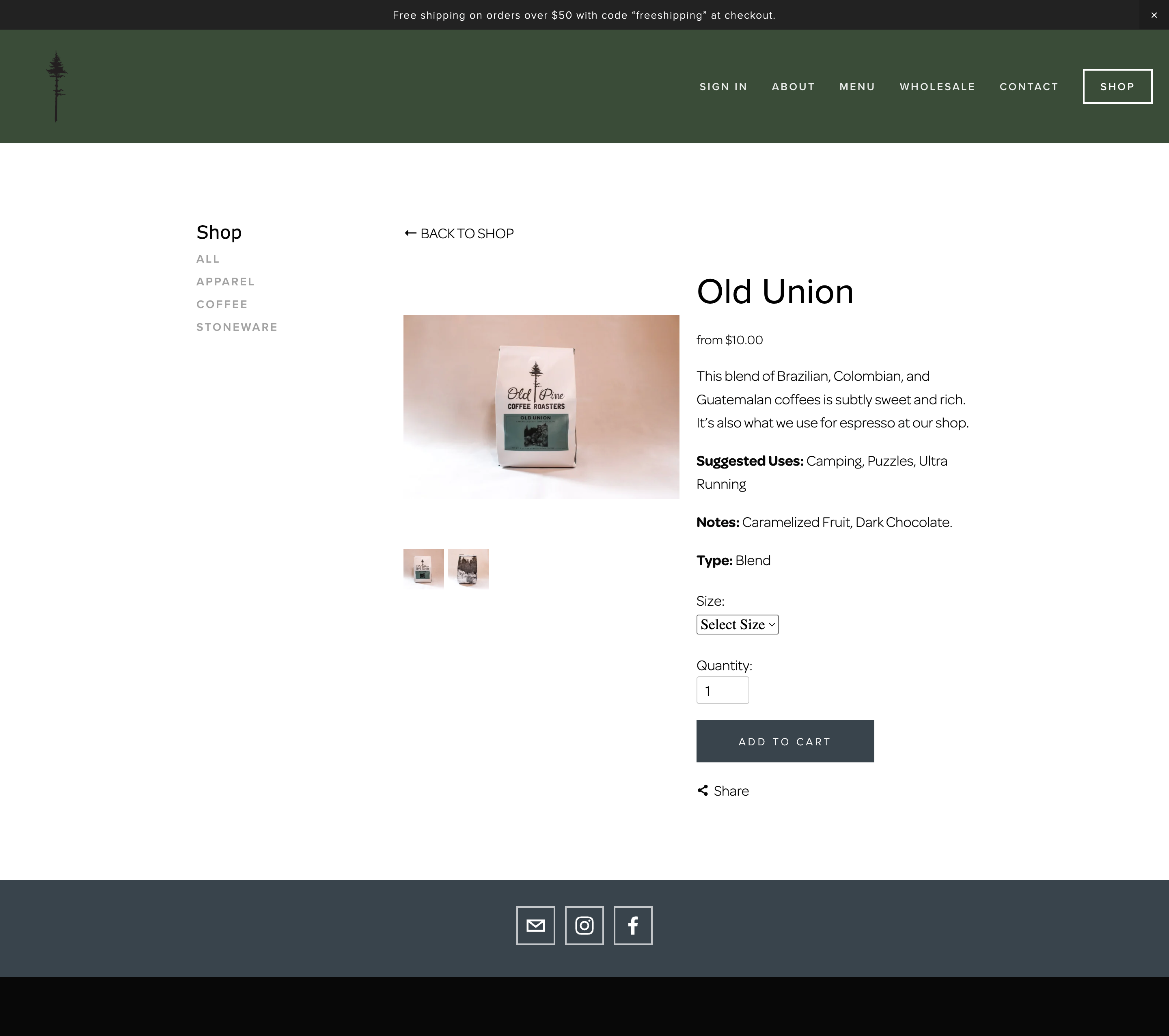Select the Coffee category in the sidebar
This screenshot has height=1036, width=1169.
pos(222,304)
